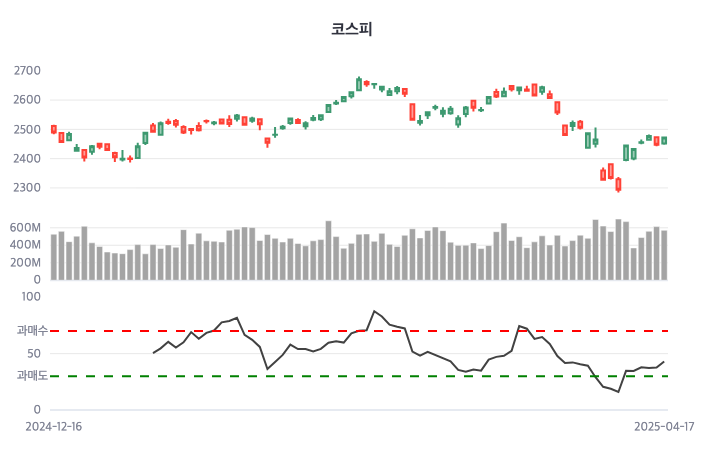Select the 2025-04-17 end date label
This screenshot has height=450, width=704.
pyautogui.click(x=664, y=426)
